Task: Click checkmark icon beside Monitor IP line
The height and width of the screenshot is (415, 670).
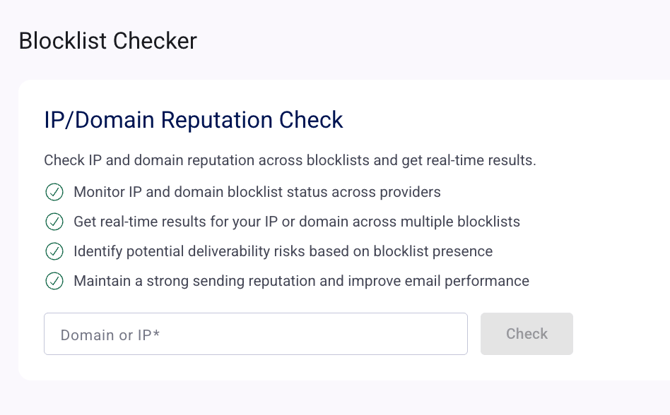Action: [54, 192]
